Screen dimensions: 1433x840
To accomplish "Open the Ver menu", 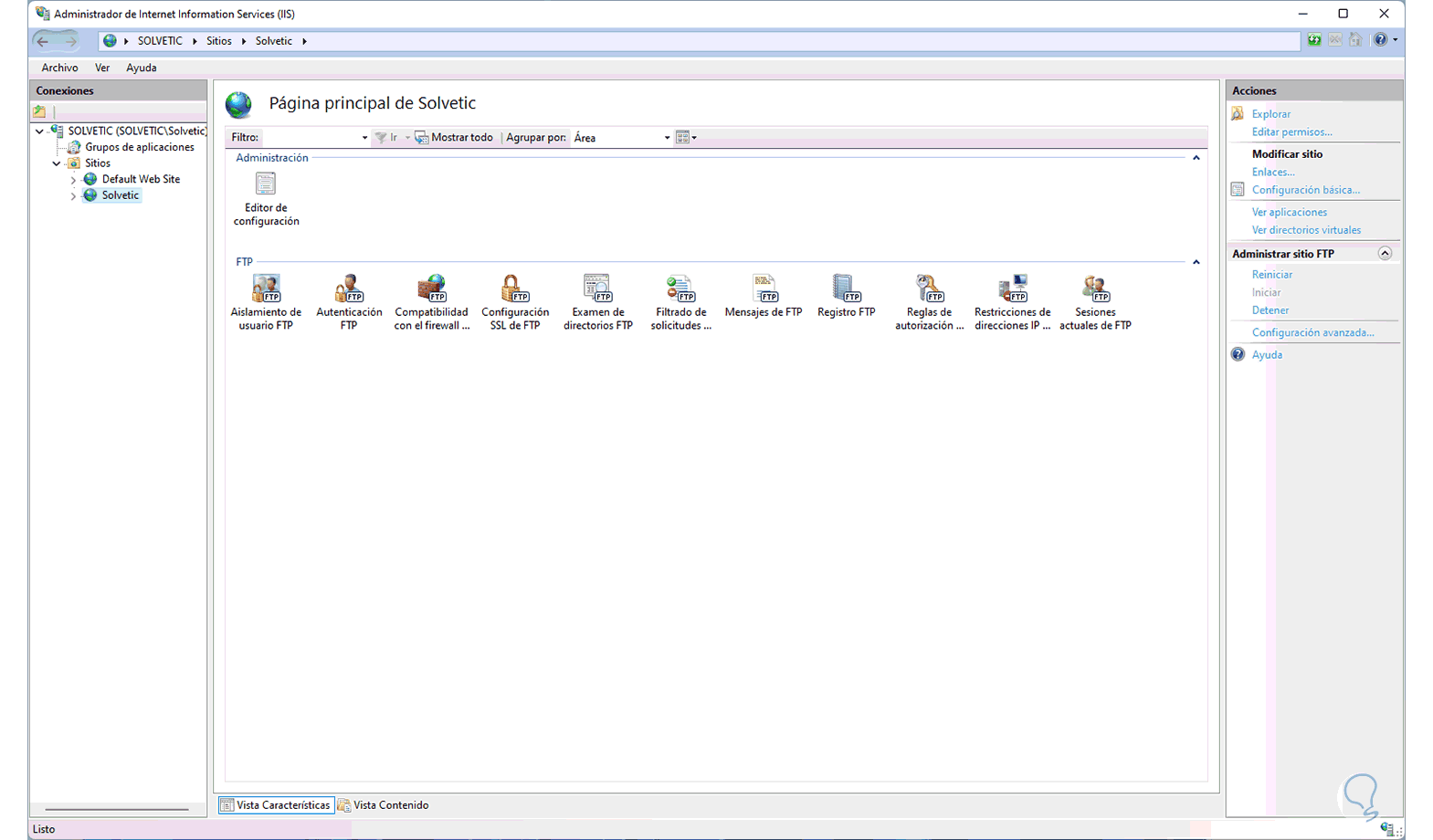I will pyautogui.click(x=102, y=68).
